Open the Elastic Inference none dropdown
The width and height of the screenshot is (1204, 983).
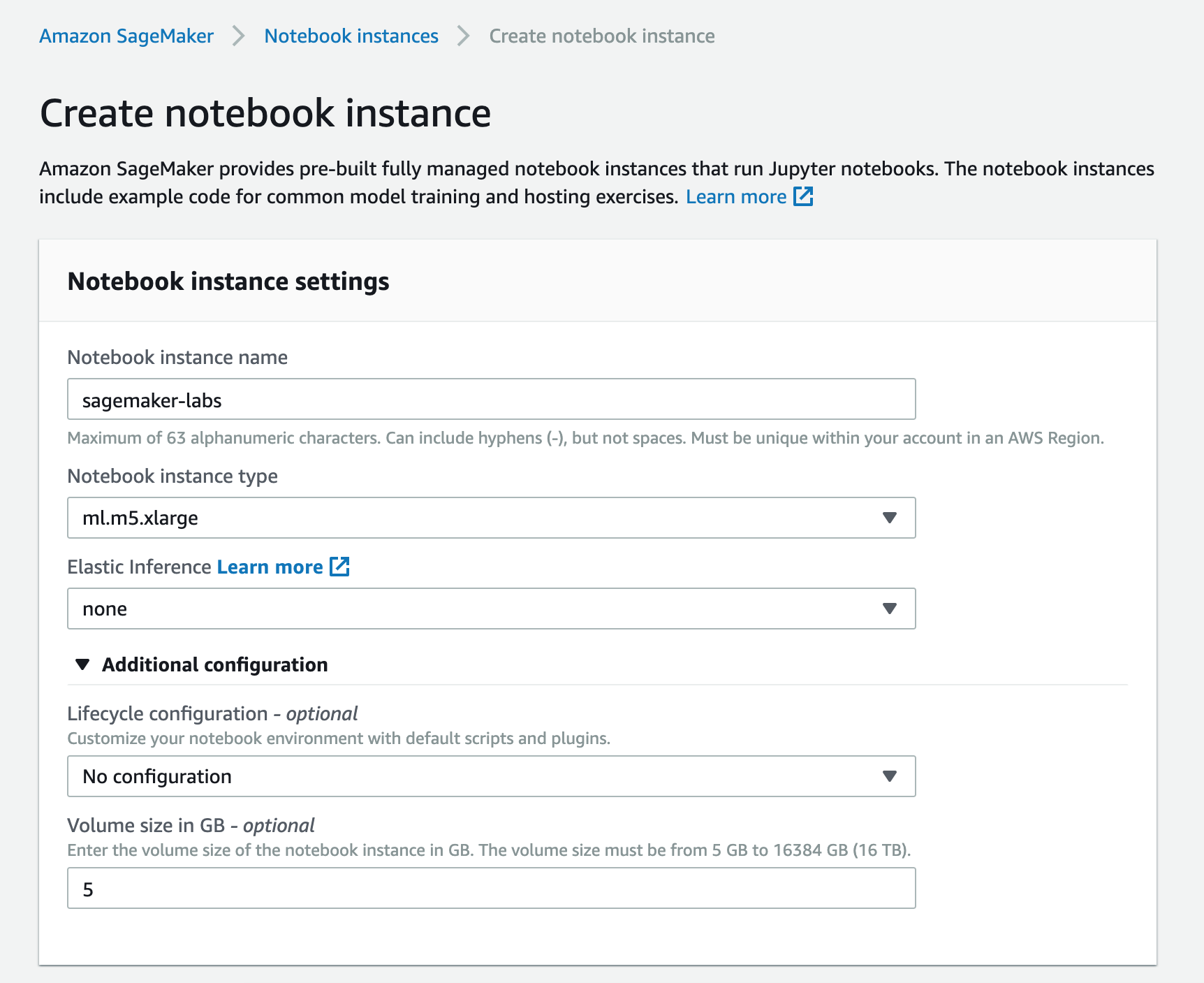tap(492, 609)
